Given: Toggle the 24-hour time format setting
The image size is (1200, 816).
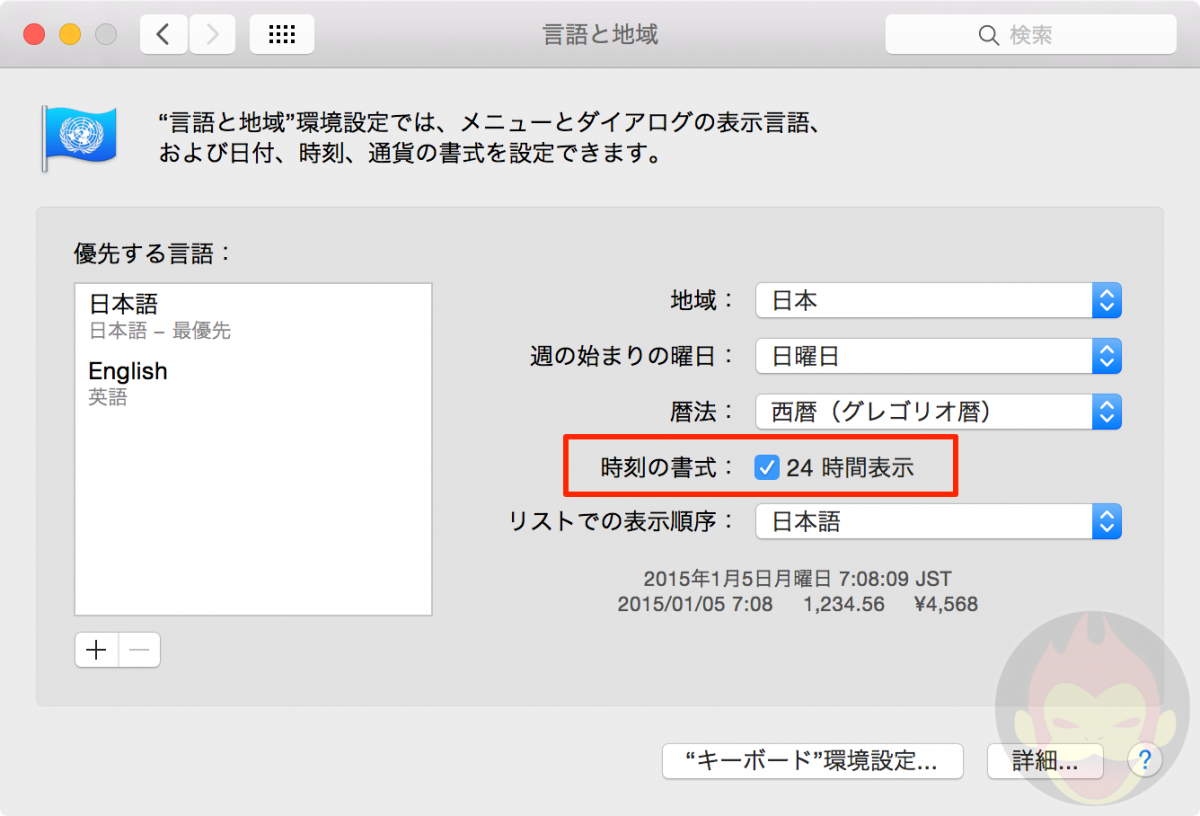Looking at the screenshot, I should tap(766, 466).
